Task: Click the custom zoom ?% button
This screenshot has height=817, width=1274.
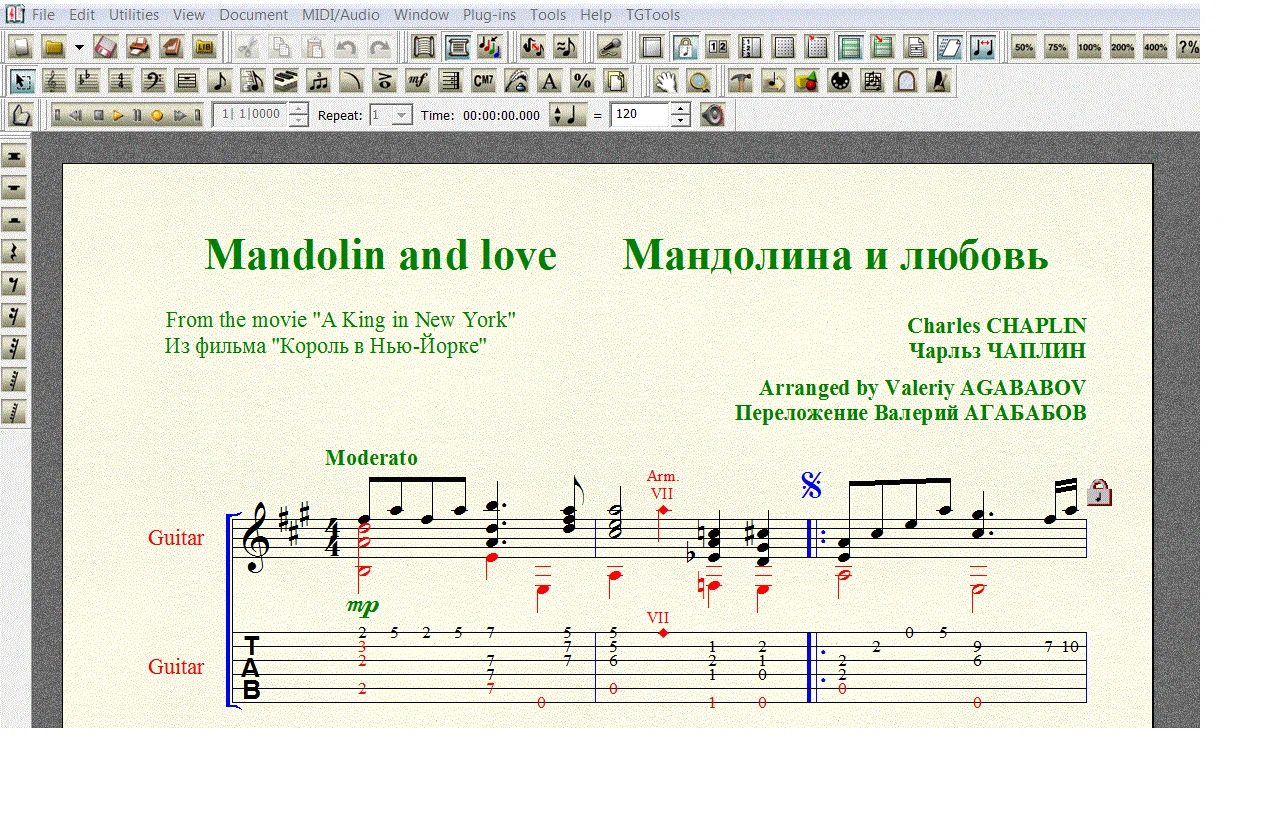Action: click(1188, 47)
